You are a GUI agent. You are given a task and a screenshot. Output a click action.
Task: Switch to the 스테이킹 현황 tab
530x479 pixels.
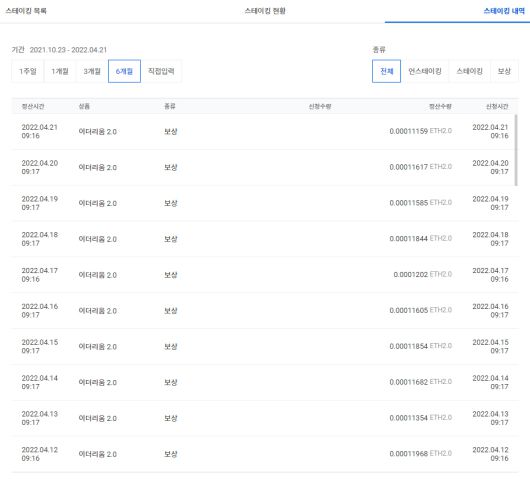pos(265,11)
